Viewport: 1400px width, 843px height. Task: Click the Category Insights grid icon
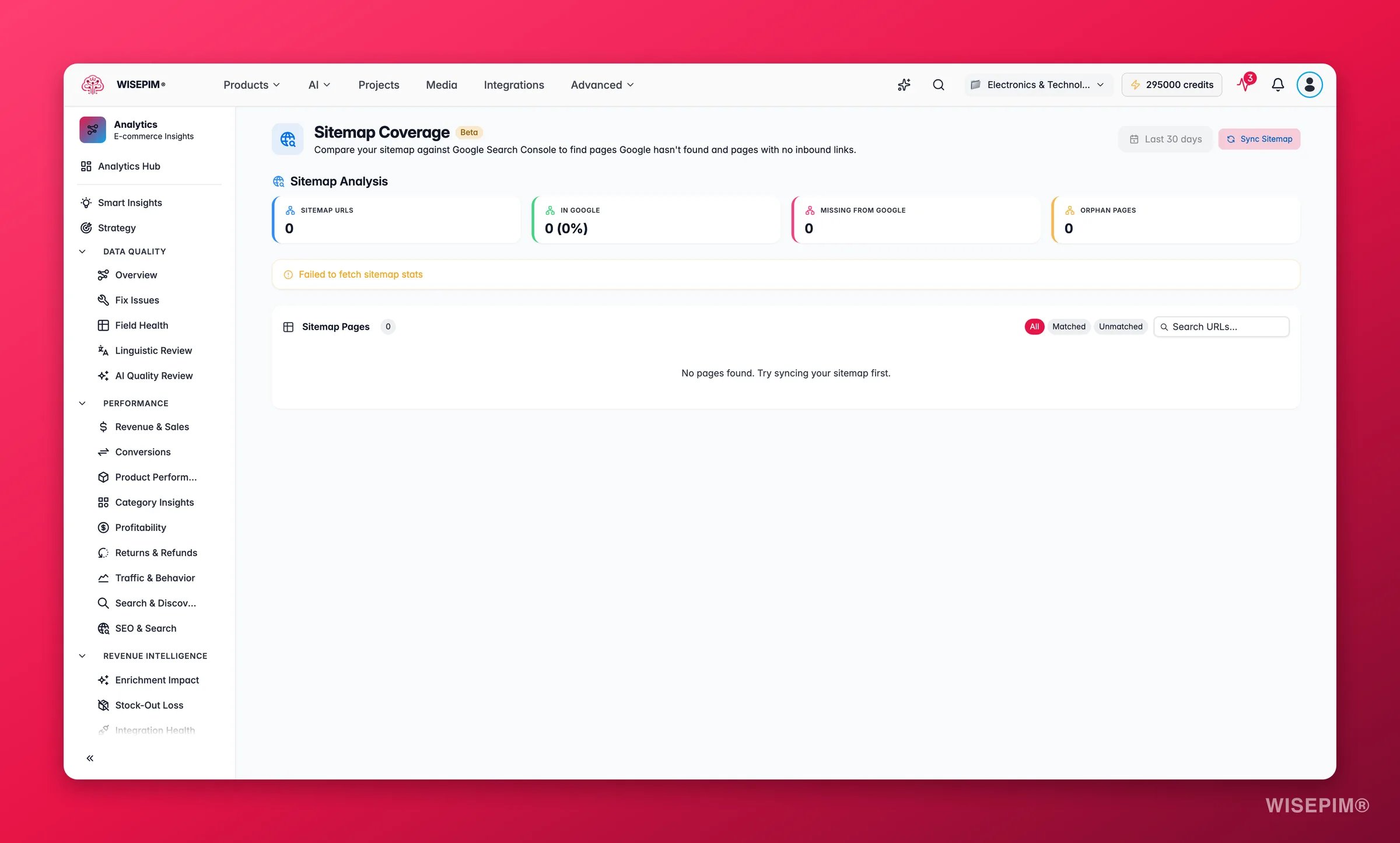(x=103, y=502)
